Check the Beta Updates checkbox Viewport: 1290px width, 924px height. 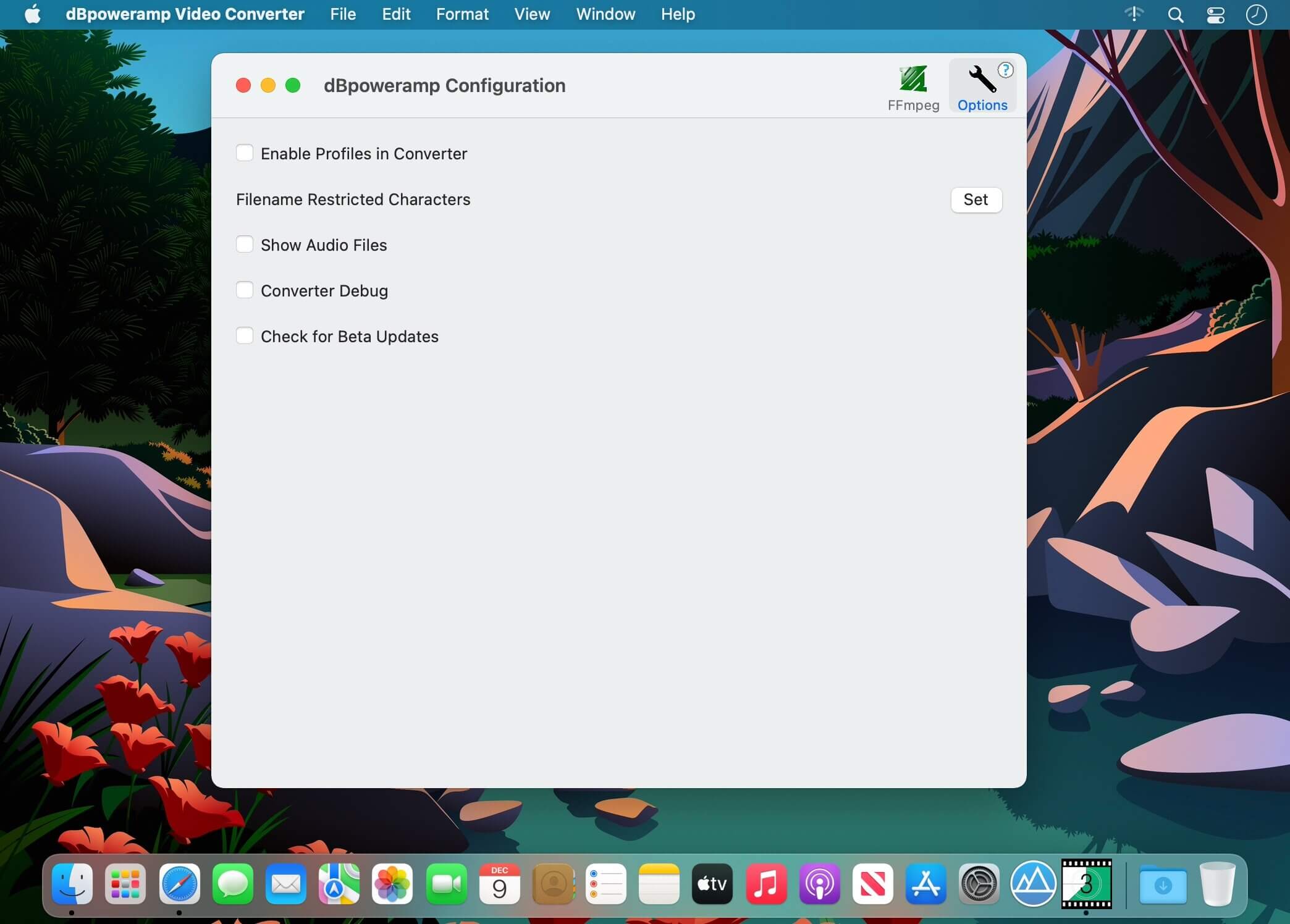tap(245, 335)
